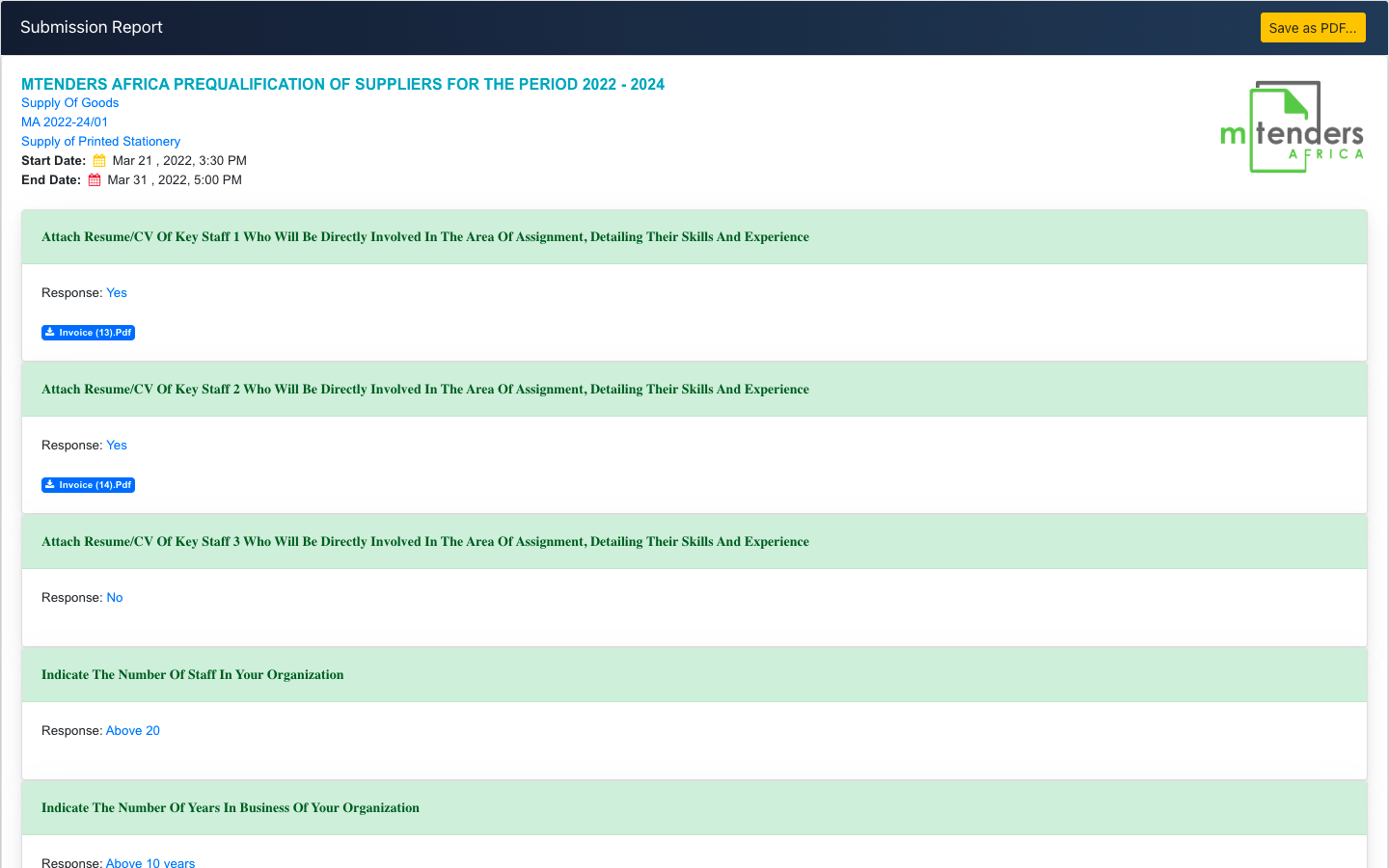Click the Yes response for Key Staff 1

point(117,293)
